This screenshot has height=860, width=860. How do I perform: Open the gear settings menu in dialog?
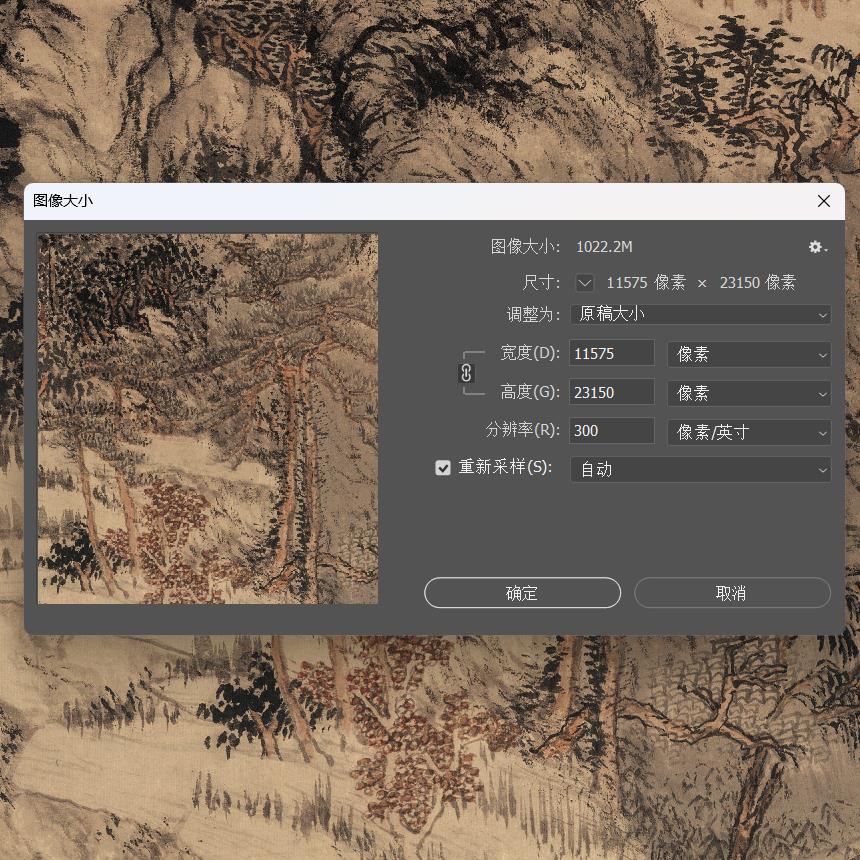(x=817, y=247)
